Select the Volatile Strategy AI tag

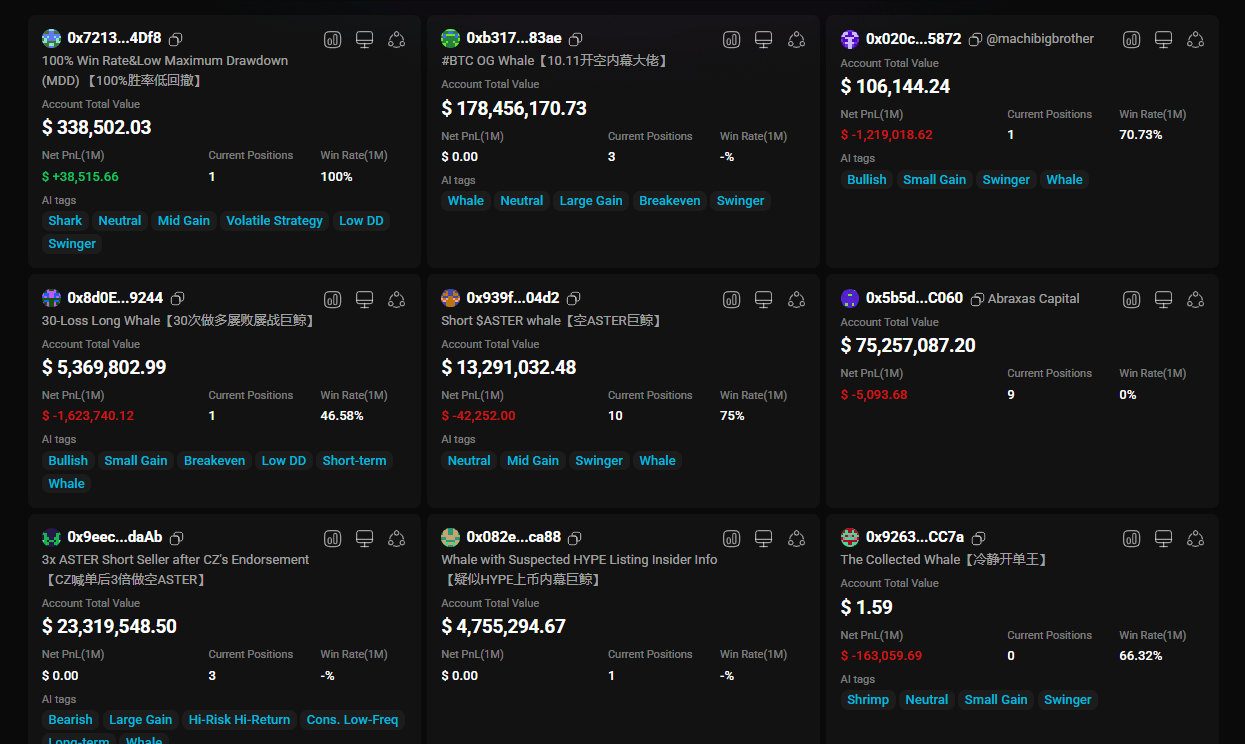tap(274, 221)
